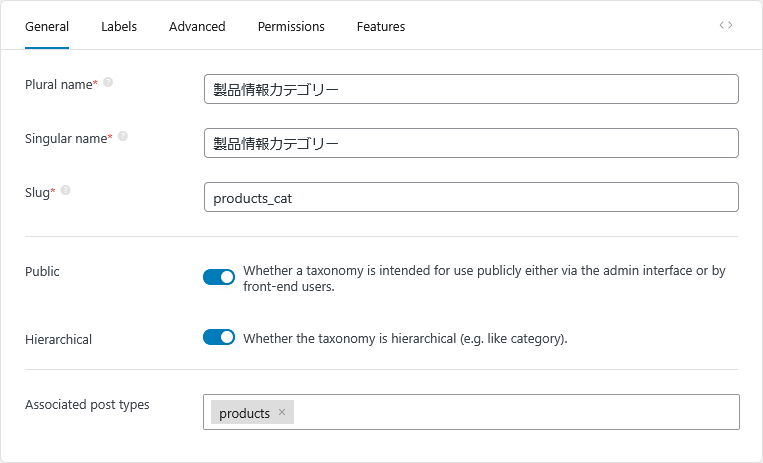
Task: Click the Associated post types label
Action: click(x=87, y=405)
